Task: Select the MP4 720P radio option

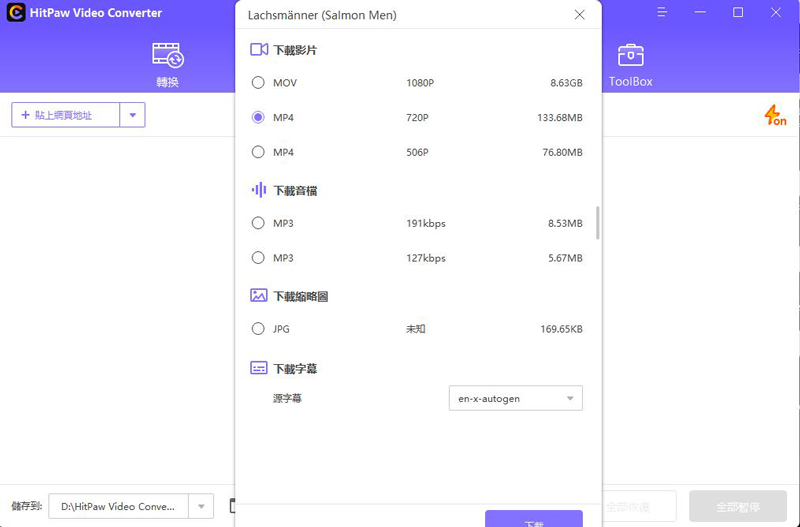Action: click(x=258, y=117)
